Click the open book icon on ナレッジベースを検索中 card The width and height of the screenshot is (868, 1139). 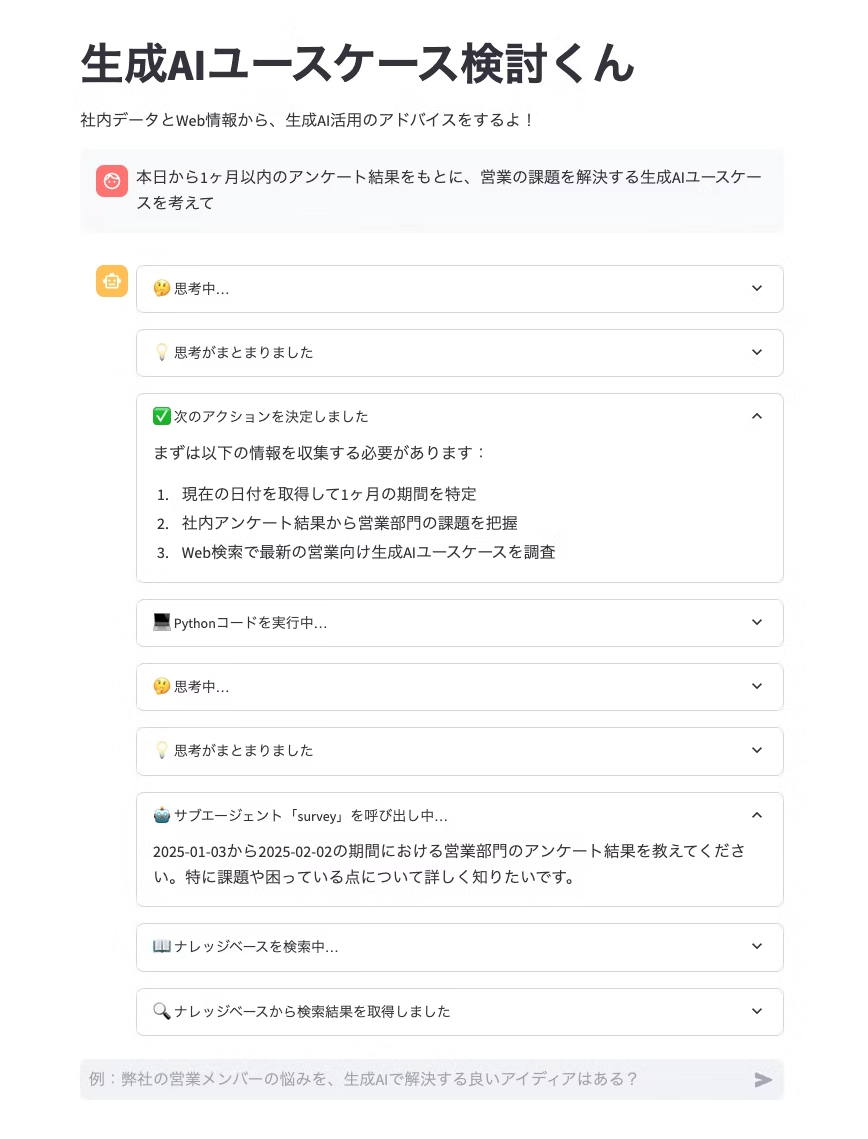(163, 947)
